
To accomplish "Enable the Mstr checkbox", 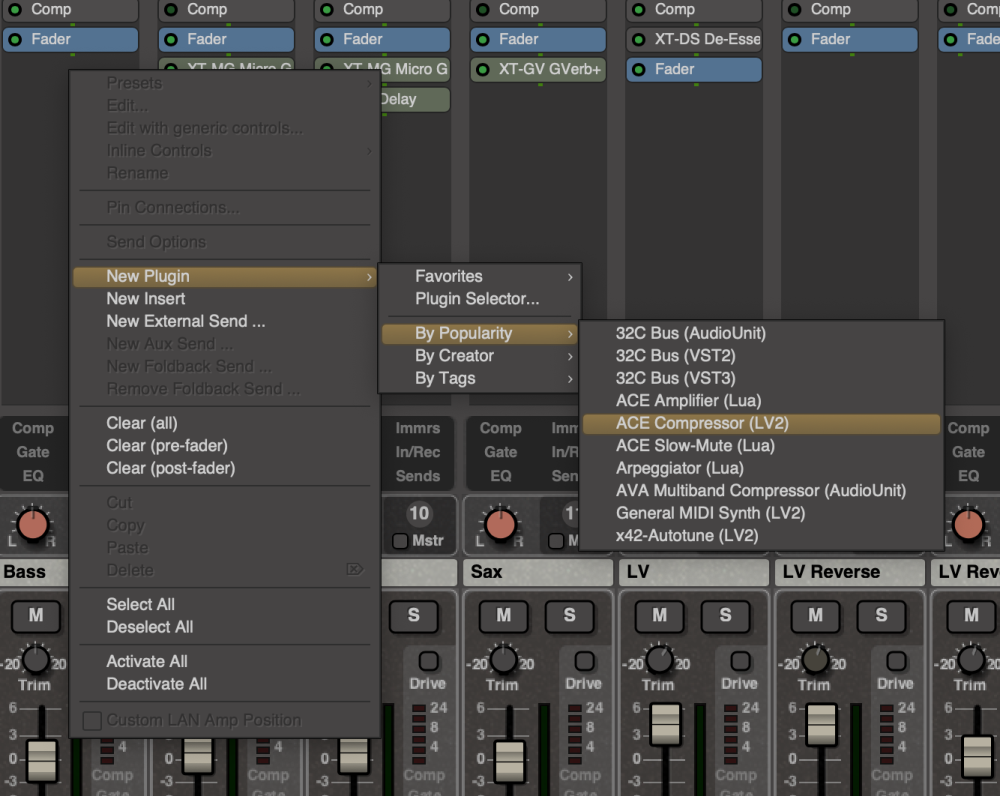I will point(400,541).
